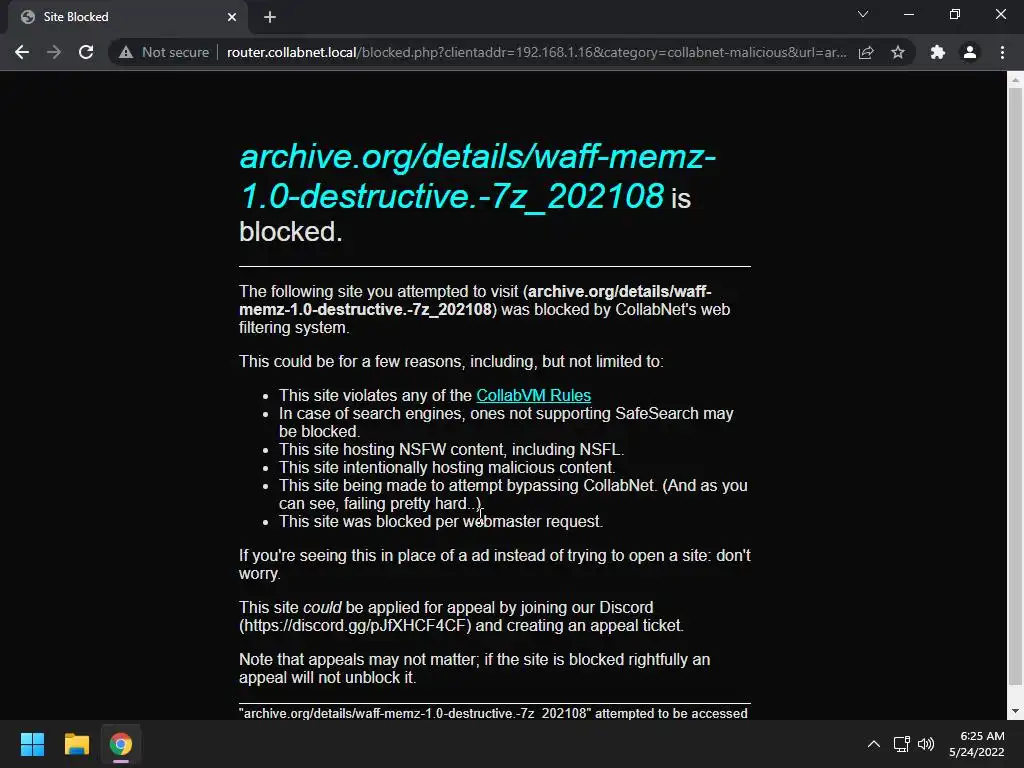Open File Explorer from the taskbar
This screenshot has height=768, width=1024.
pos(76,744)
